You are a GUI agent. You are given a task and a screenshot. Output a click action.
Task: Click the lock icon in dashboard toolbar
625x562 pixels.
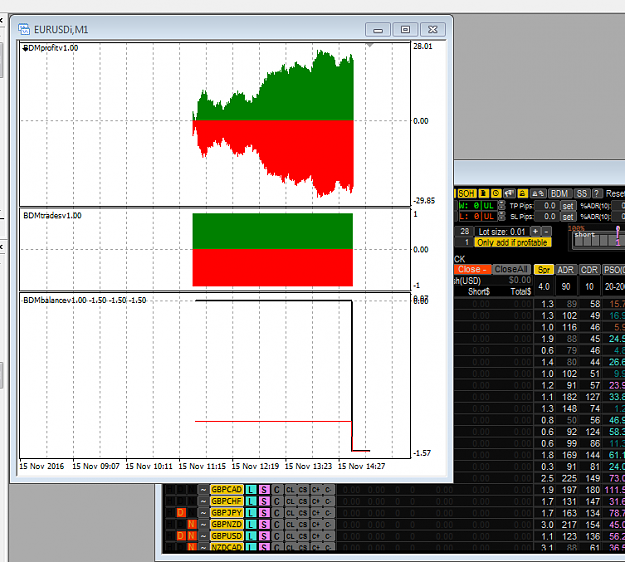point(523,193)
